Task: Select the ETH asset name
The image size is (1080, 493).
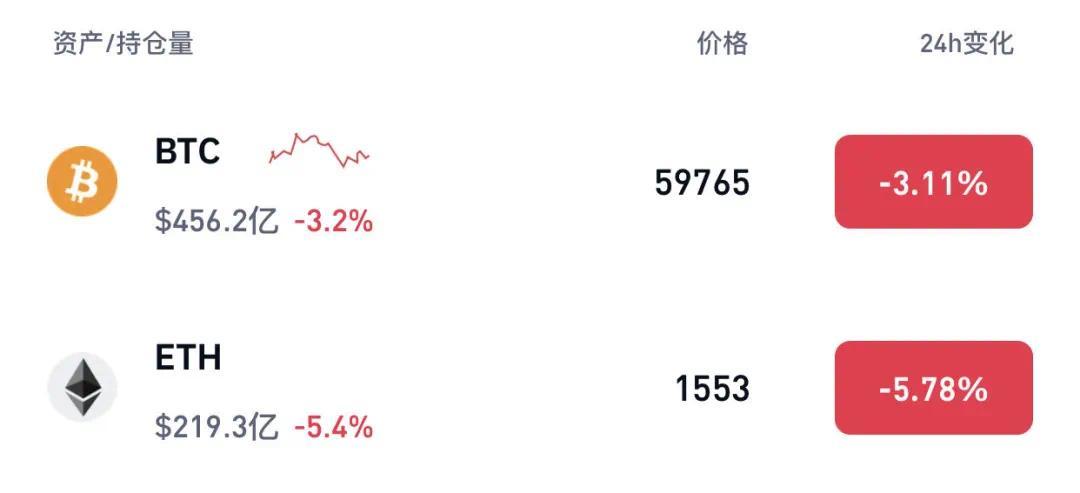Action: coord(188,357)
